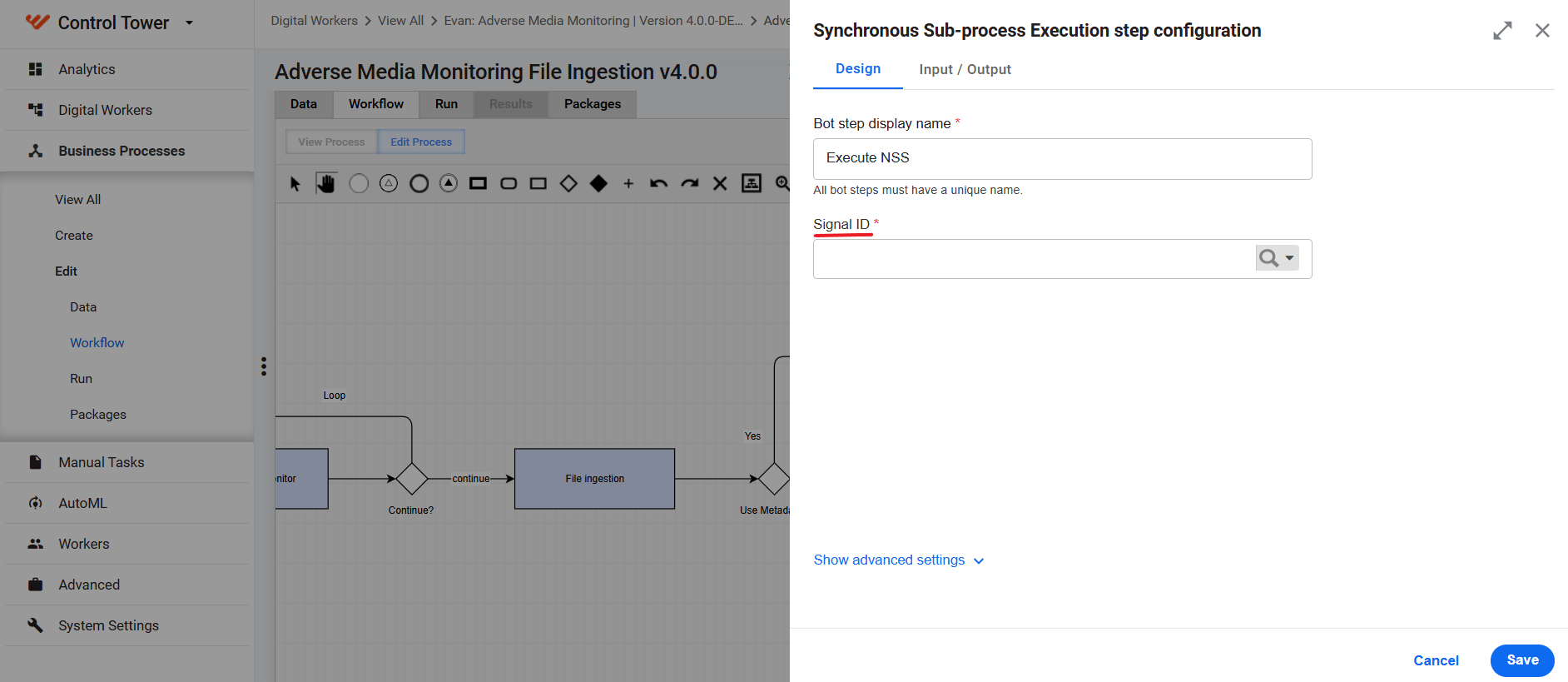The height and width of the screenshot is (682, 1568).
Task: Pick the hollow diamond gateway shape
Action: (568, 183)
